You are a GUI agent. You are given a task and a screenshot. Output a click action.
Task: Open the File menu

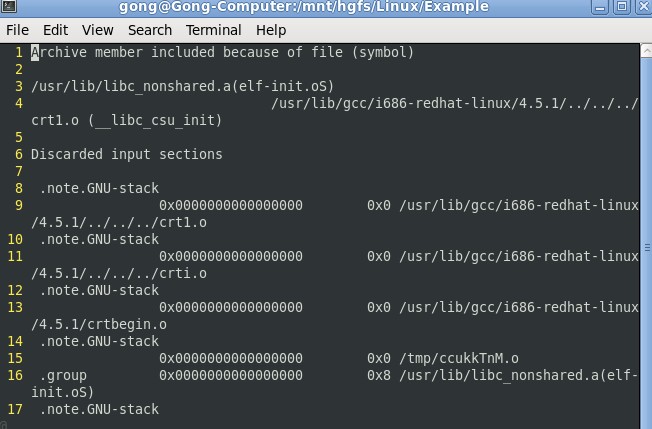(x=17, y=30)
